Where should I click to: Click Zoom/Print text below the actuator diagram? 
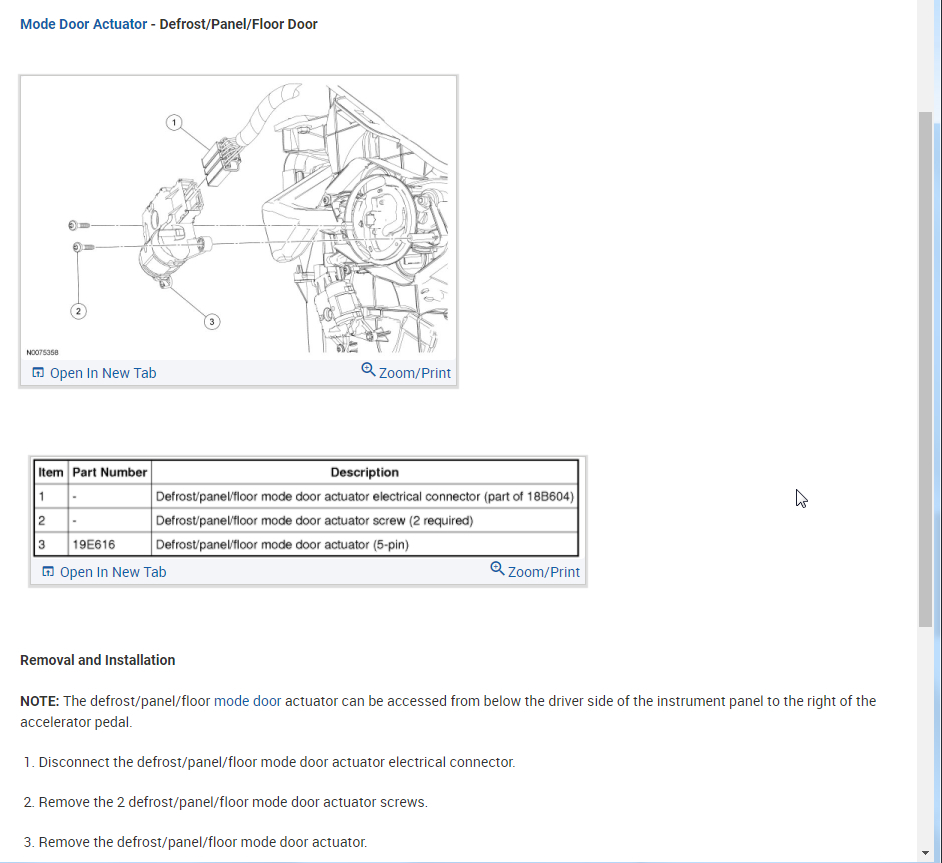415,373
